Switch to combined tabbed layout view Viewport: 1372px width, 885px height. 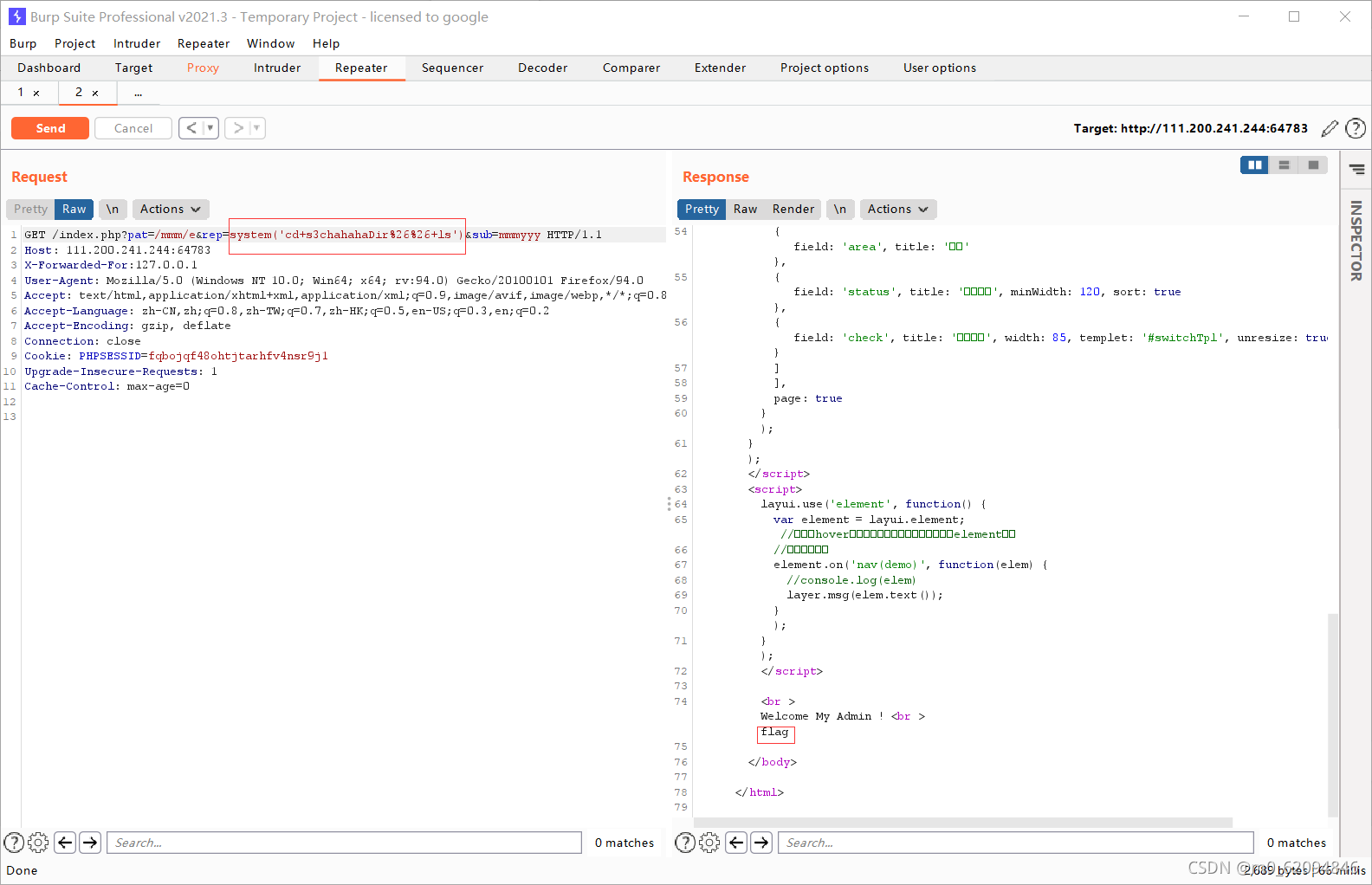[x=1313, y=165]
